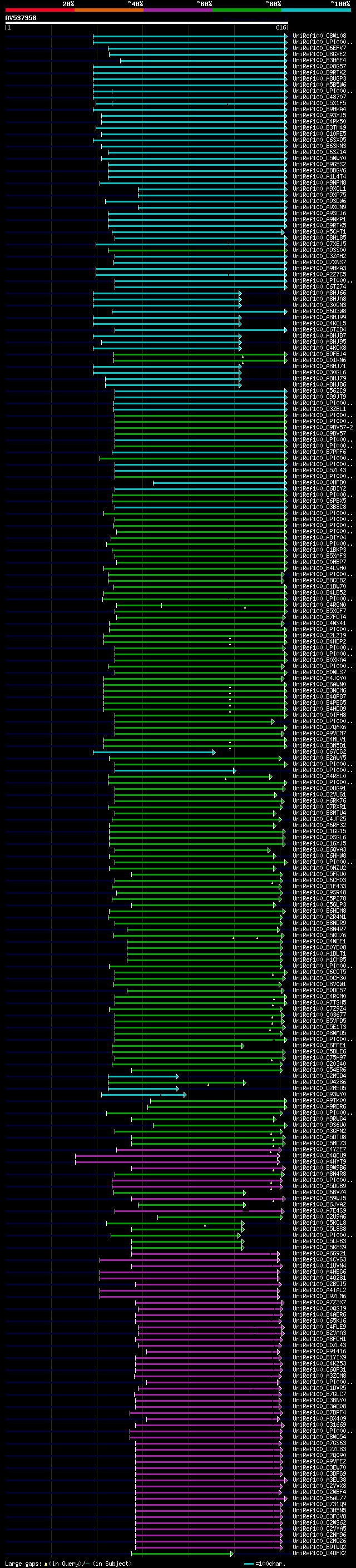Screen dimensions: 356x1568
Task: Select hit label UniRef100_A9NPM8
Action: (319, 182)
